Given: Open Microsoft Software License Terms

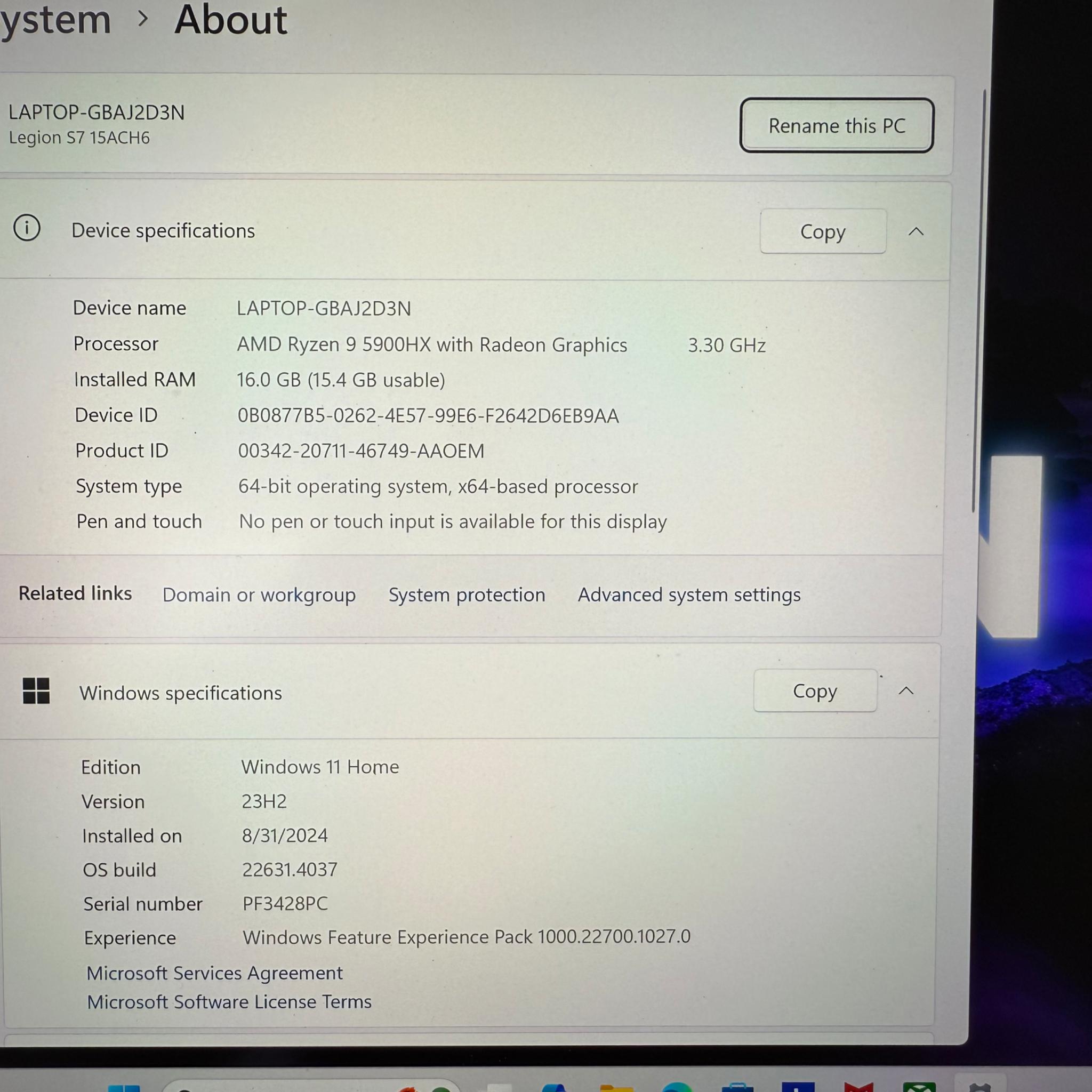Looking at the screenshot, I should click(x=229, y=1001).
